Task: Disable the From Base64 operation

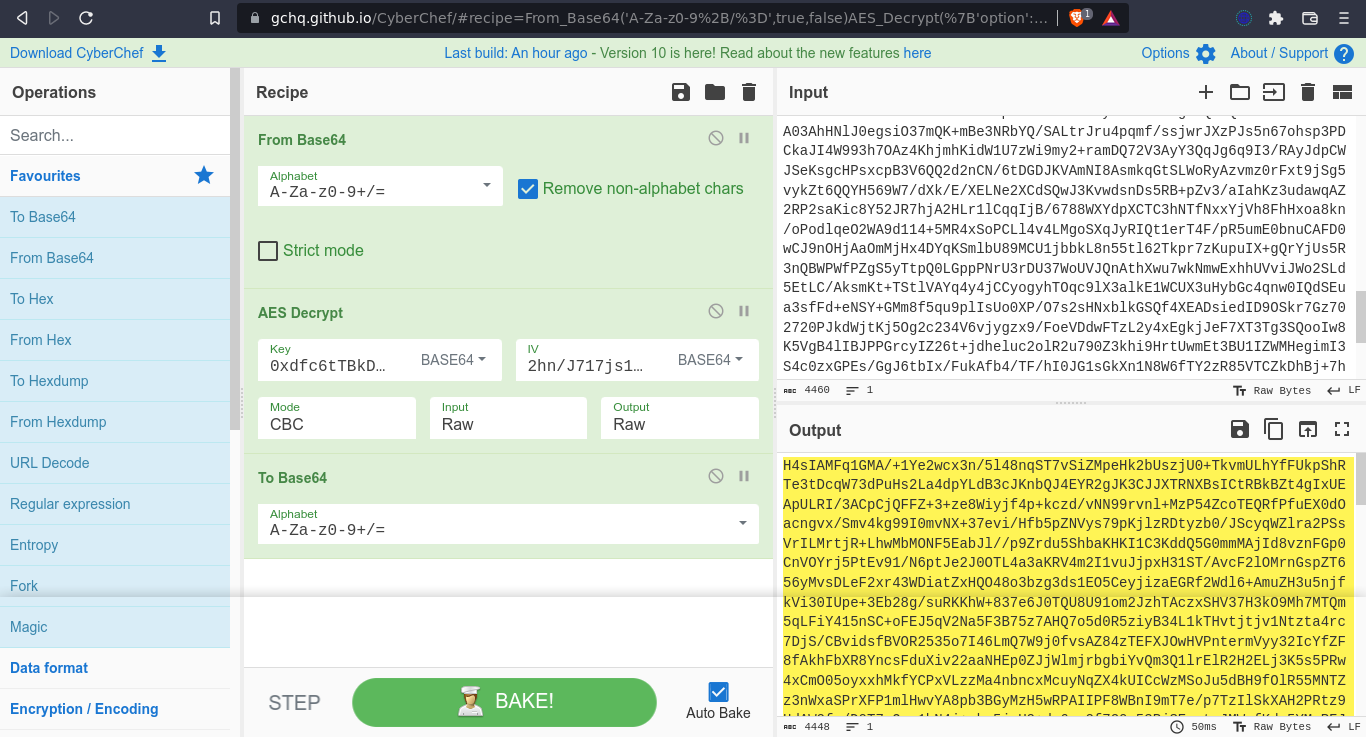Action: 716,139
